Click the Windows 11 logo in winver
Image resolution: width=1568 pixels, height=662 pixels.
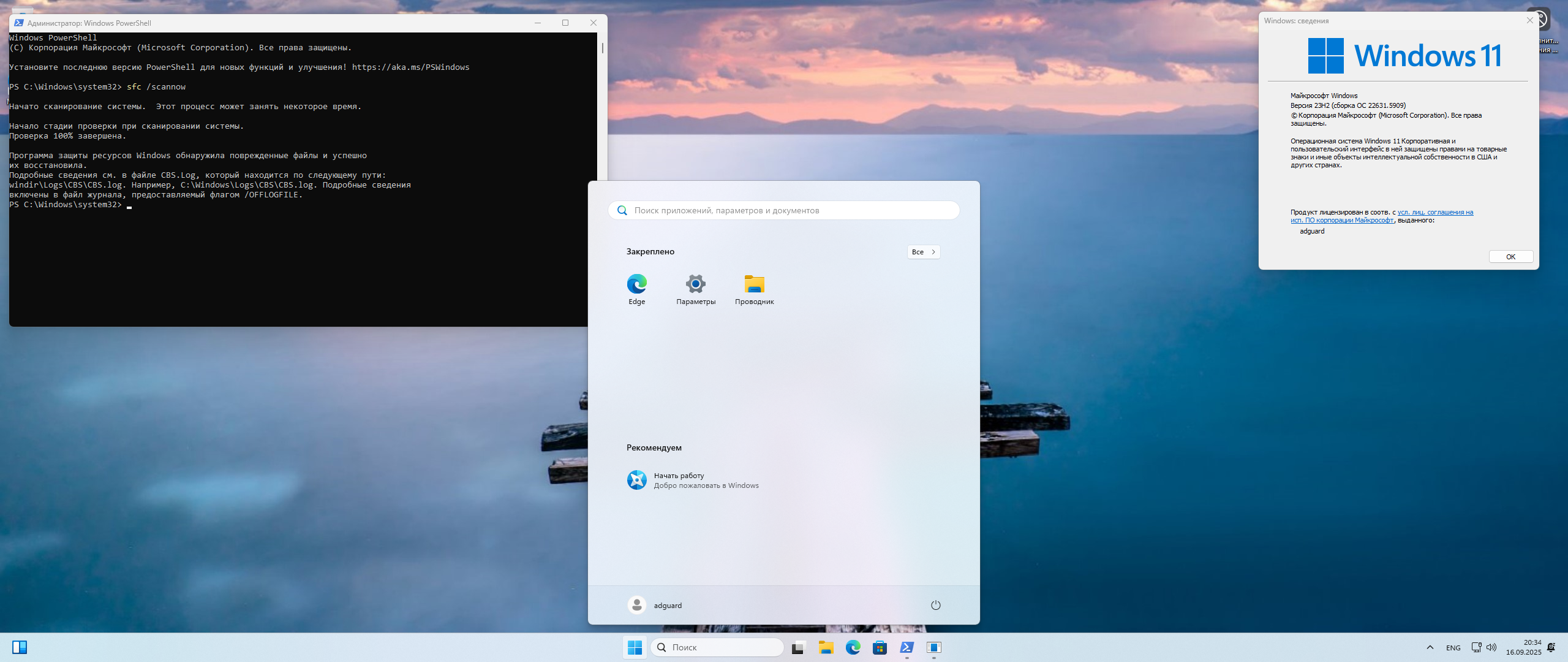pyautogui.click(x=1404, y=56)
